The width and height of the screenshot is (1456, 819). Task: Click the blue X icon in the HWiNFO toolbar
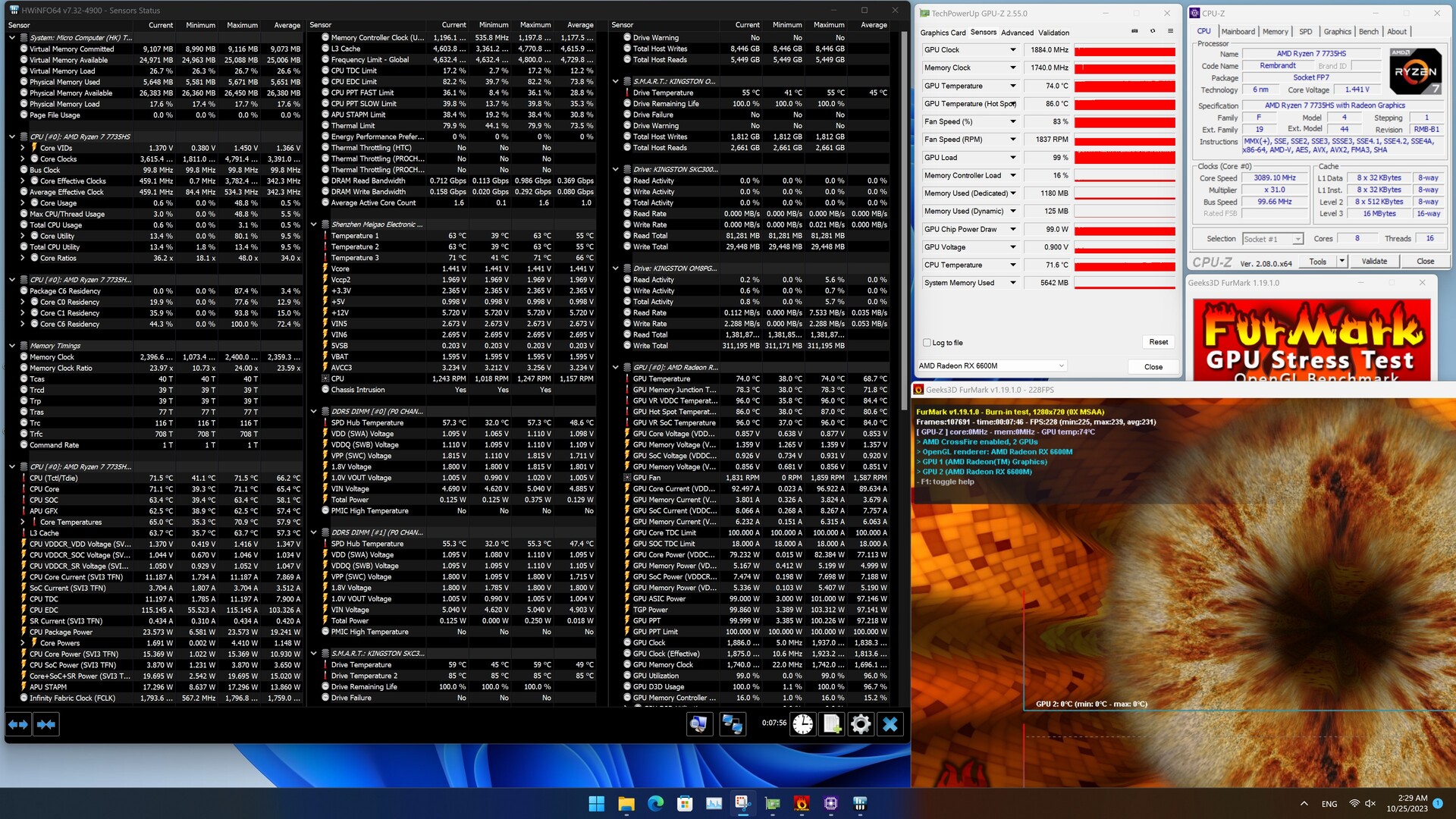click(890, 724)
